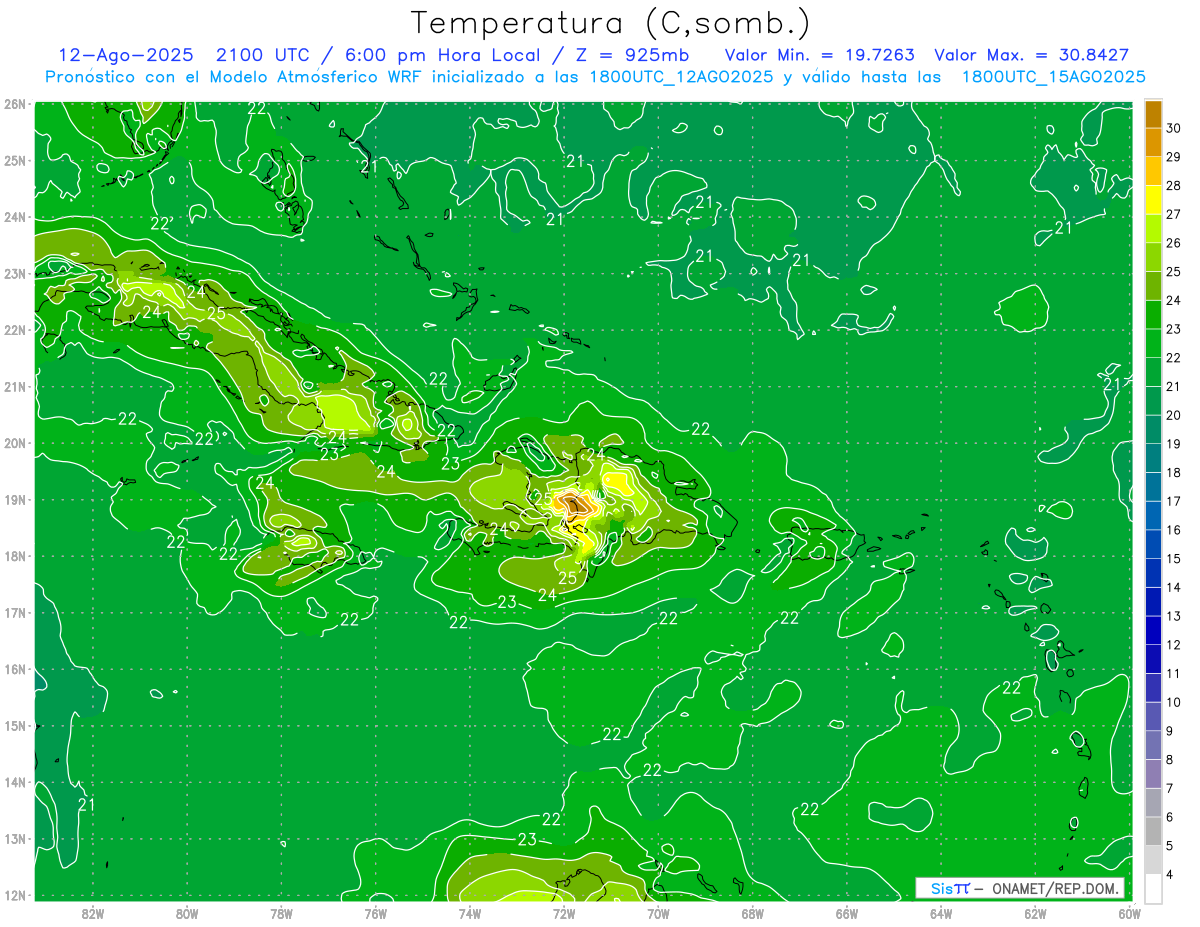
Task: Click the '74W' longitude axis label
Action: click(469, 913)
